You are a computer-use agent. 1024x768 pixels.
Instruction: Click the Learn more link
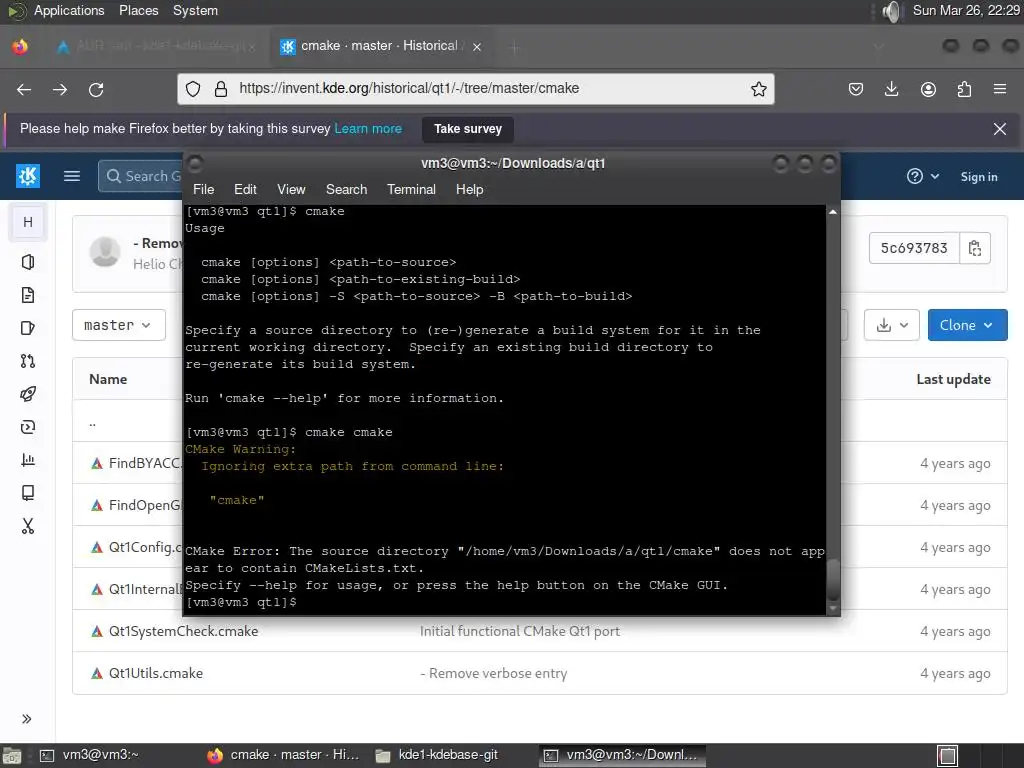(368, 129)
